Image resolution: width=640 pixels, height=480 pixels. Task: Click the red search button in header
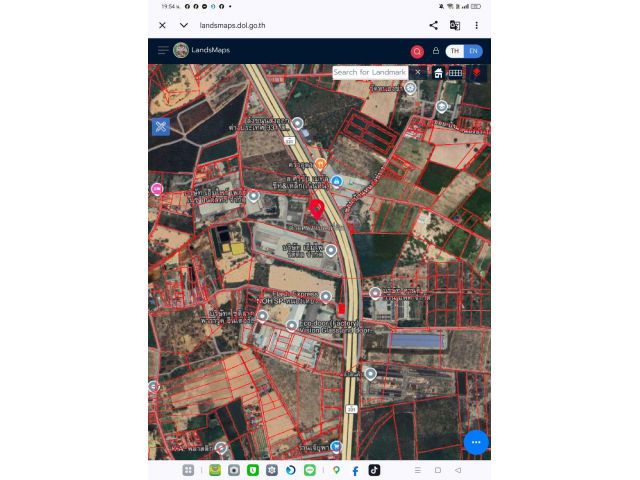click(x=417, y=51)
